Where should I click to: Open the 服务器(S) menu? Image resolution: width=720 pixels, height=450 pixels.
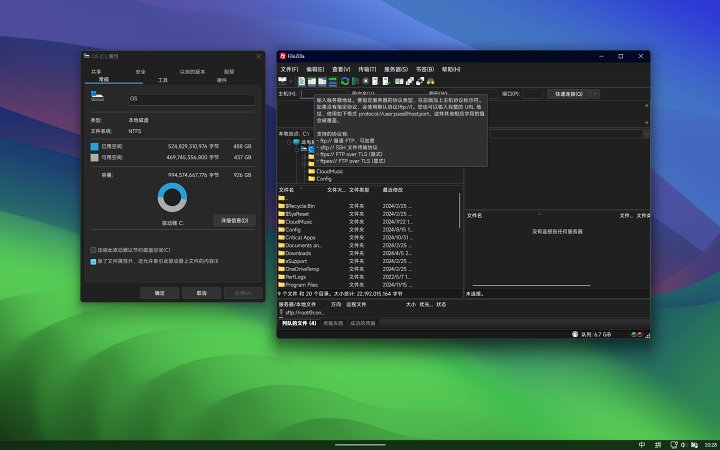click(x=396, y=69)
